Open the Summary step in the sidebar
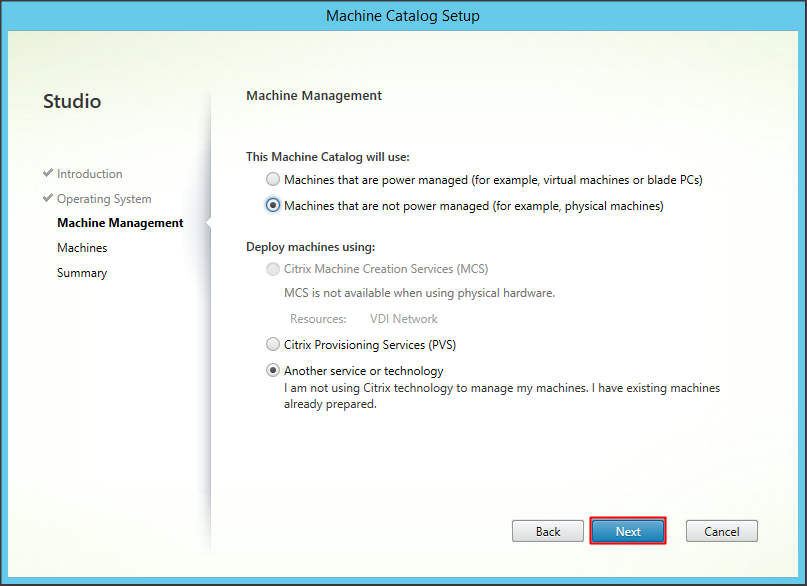Image resolution: width=807 pixels, height=586 pixels. [82, 273]
